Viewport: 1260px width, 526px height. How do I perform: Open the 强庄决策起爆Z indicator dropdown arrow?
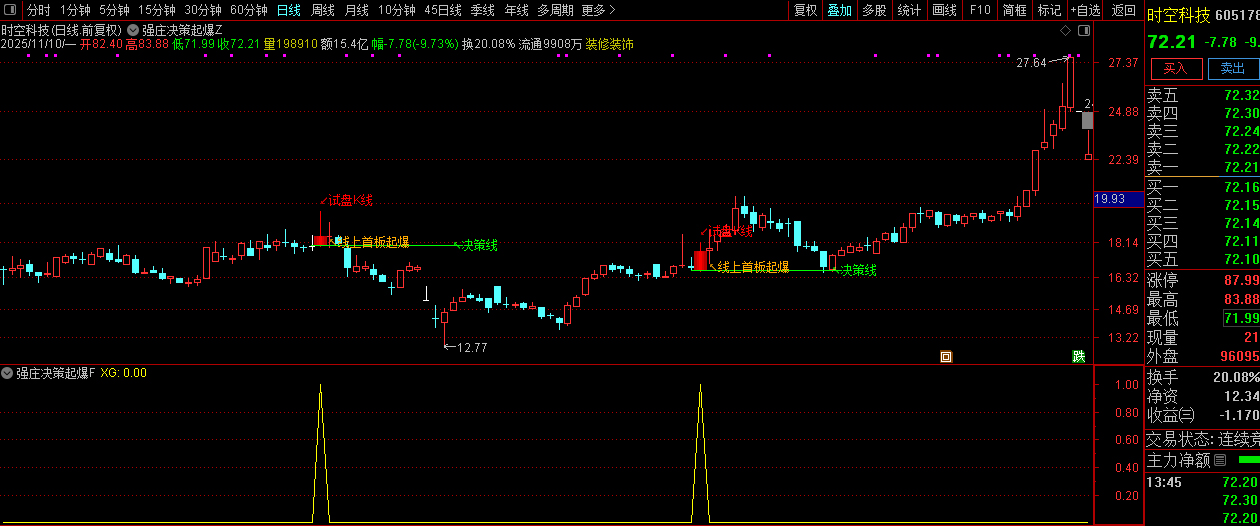click(x=133, y=30)
